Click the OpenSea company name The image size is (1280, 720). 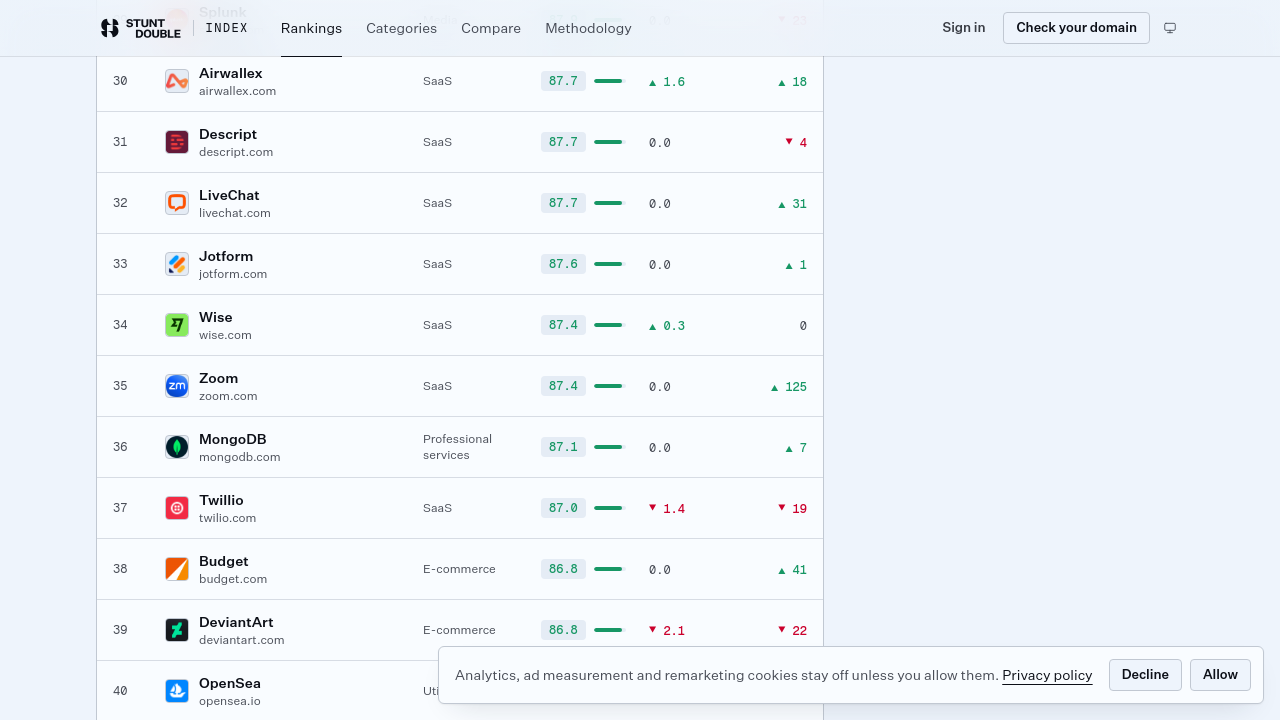230,683
